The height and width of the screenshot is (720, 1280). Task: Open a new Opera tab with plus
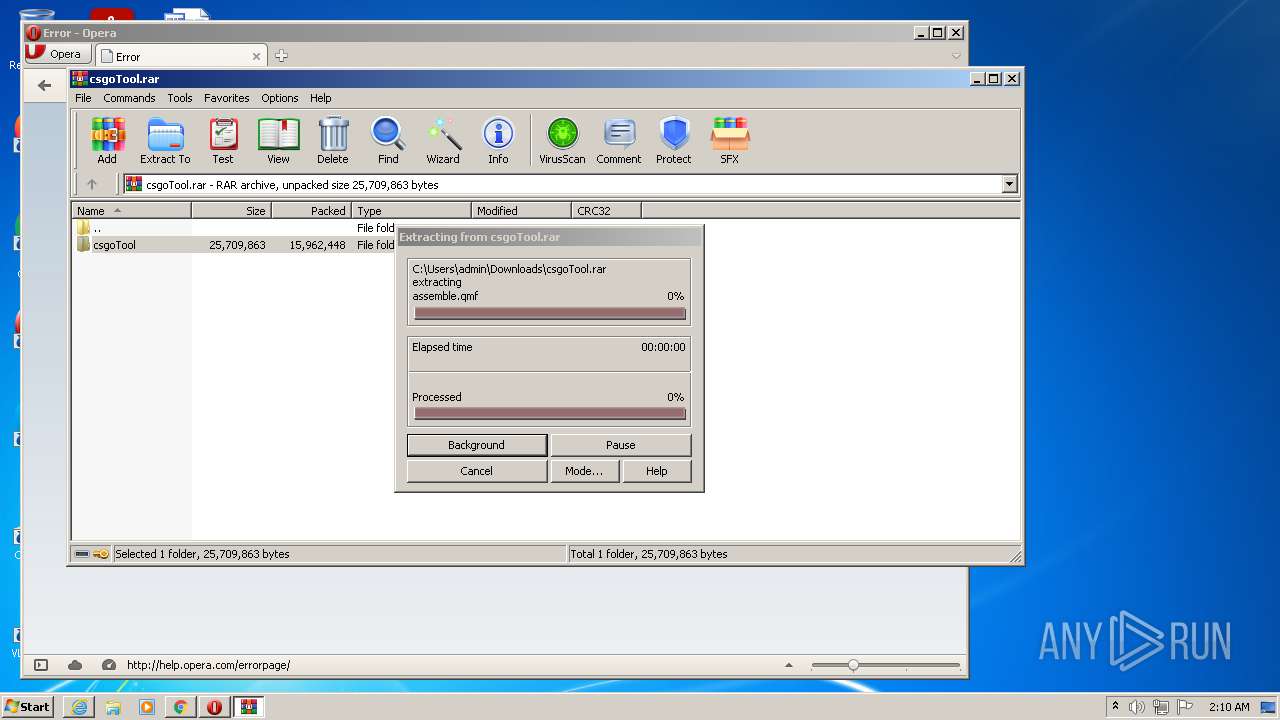[x=281, y=56]
